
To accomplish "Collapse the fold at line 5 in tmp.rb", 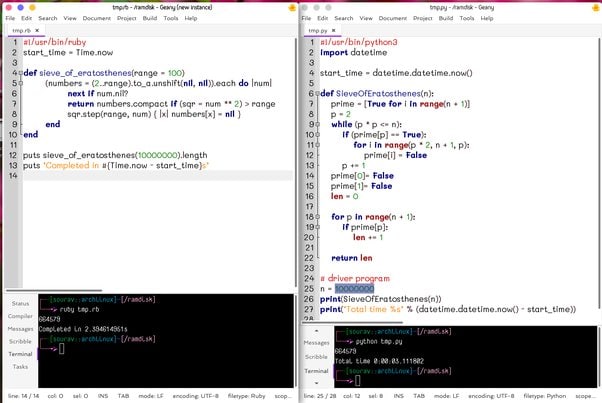I will point(20,83).
